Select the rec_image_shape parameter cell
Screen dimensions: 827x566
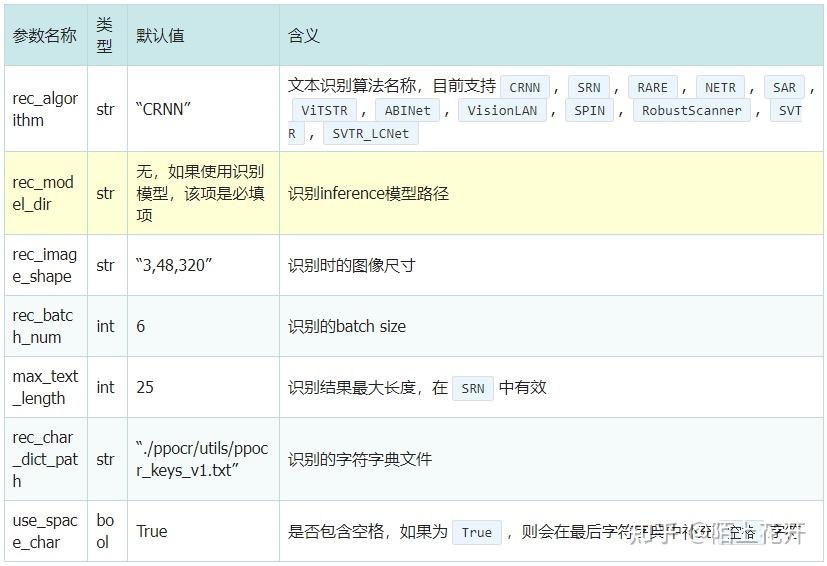pos(45,265)
